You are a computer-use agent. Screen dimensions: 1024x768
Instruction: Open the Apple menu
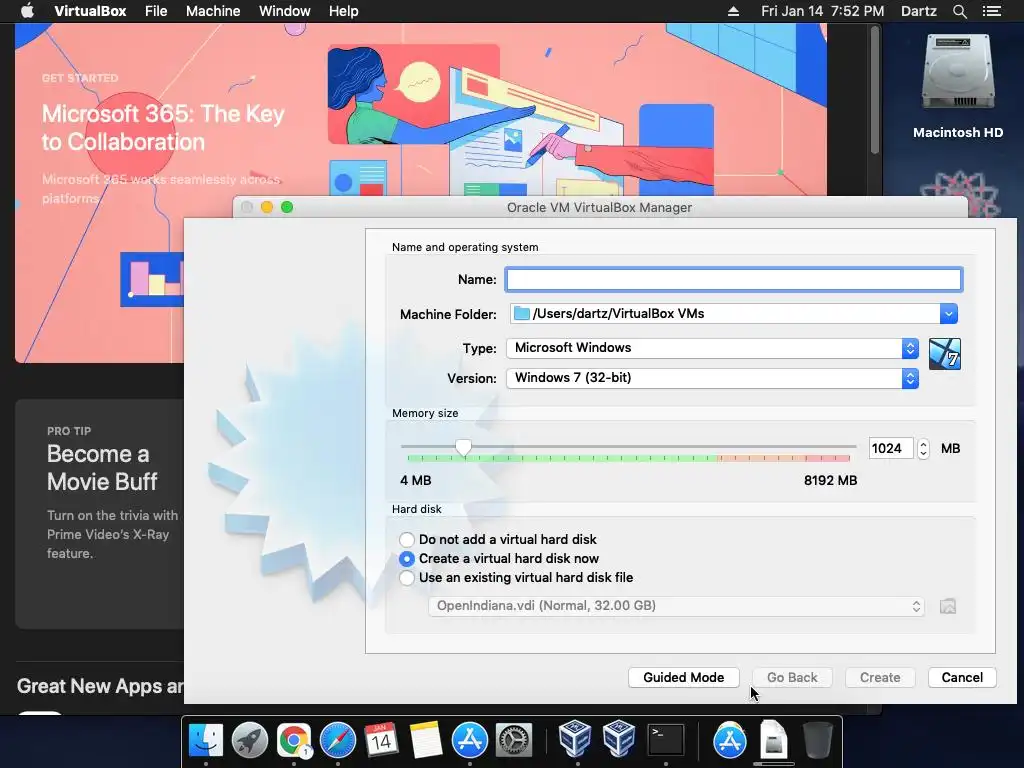(27, 11)
